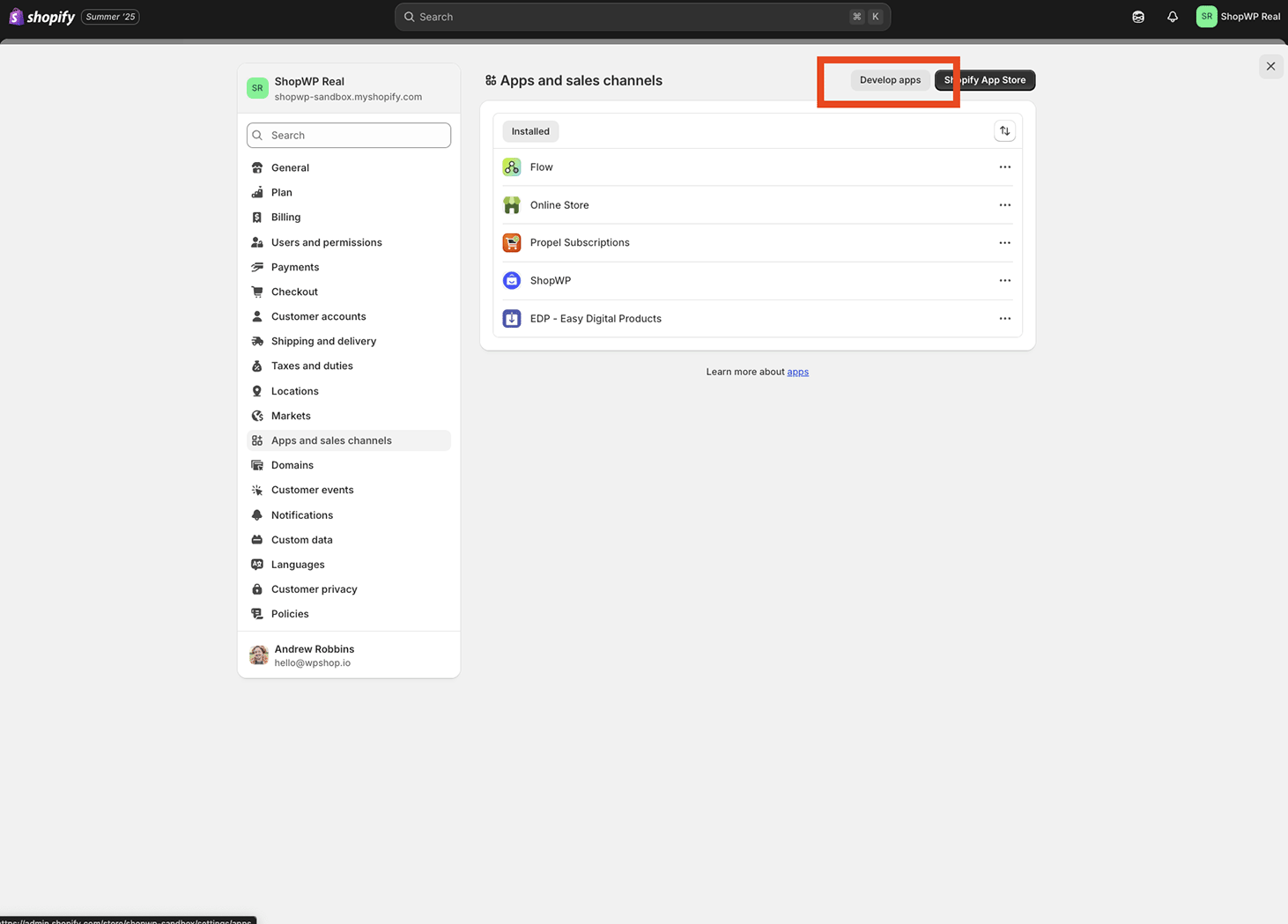This screenshot has height=924, width=1288.
Task: Click Andrew Robbins profile at sidebar bottom
Action: coord(349,655)
